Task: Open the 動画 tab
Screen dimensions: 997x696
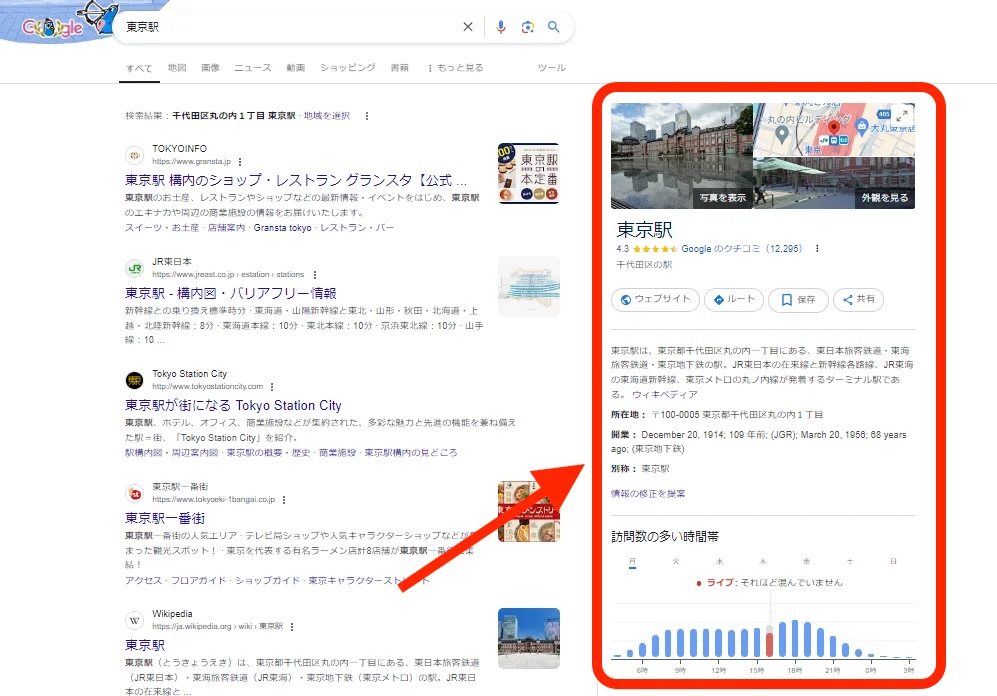Action: click(296, 67)
